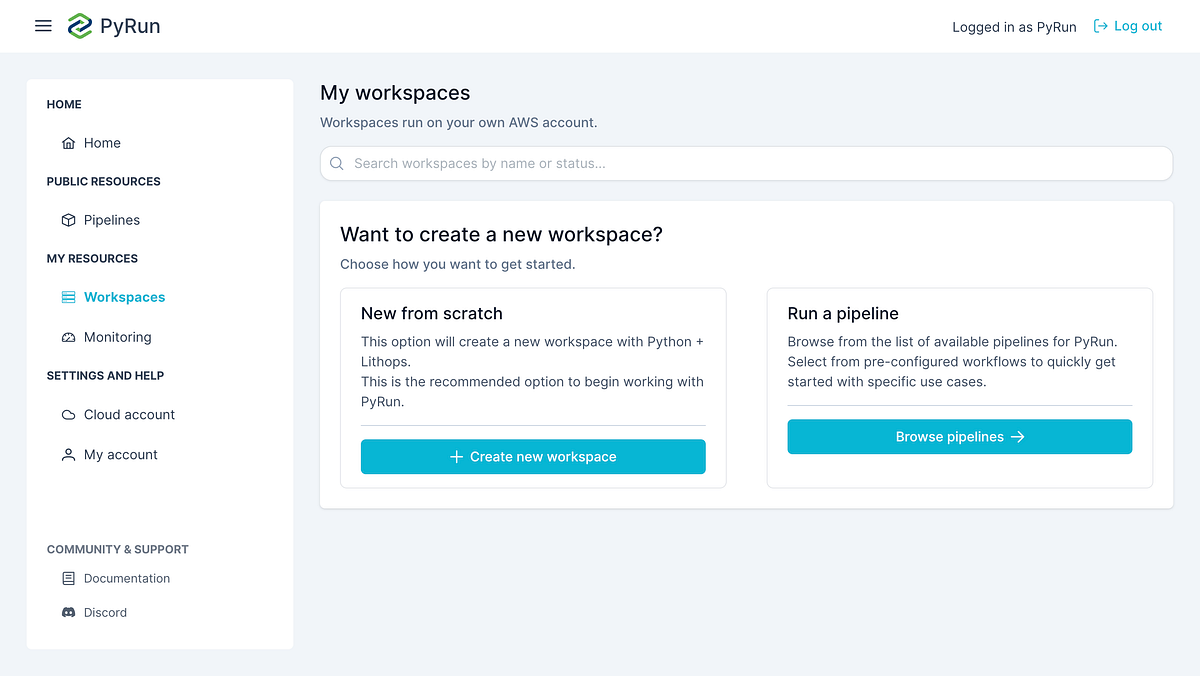Select Pipelines under Public Resources
This screenshot has height=676, width=1200.
(x=112, y=220)
